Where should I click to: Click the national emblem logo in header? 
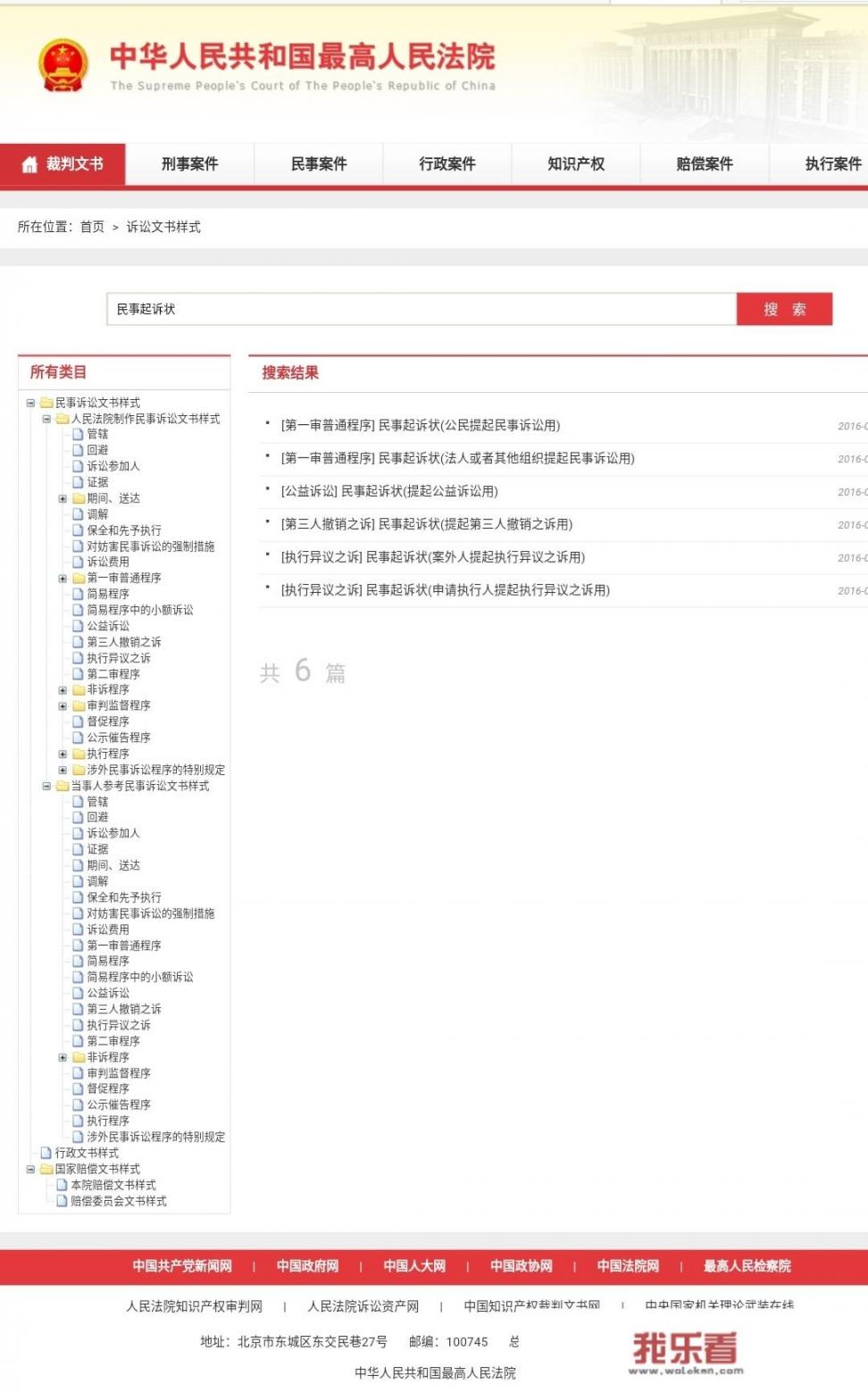click(x=63, y=65)
